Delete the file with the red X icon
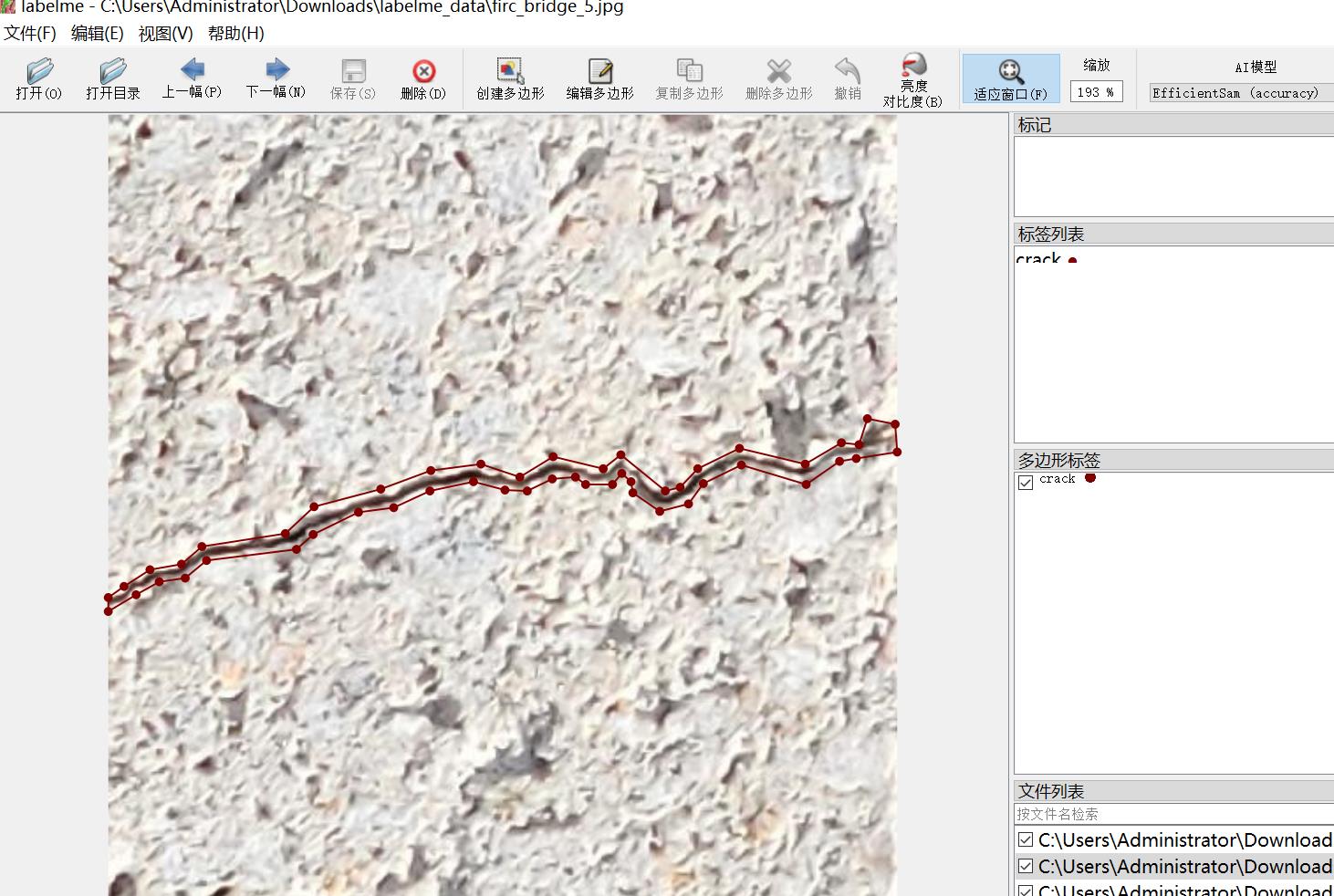Viewport: 1334px width, 896px height. [x=423, y=78]
